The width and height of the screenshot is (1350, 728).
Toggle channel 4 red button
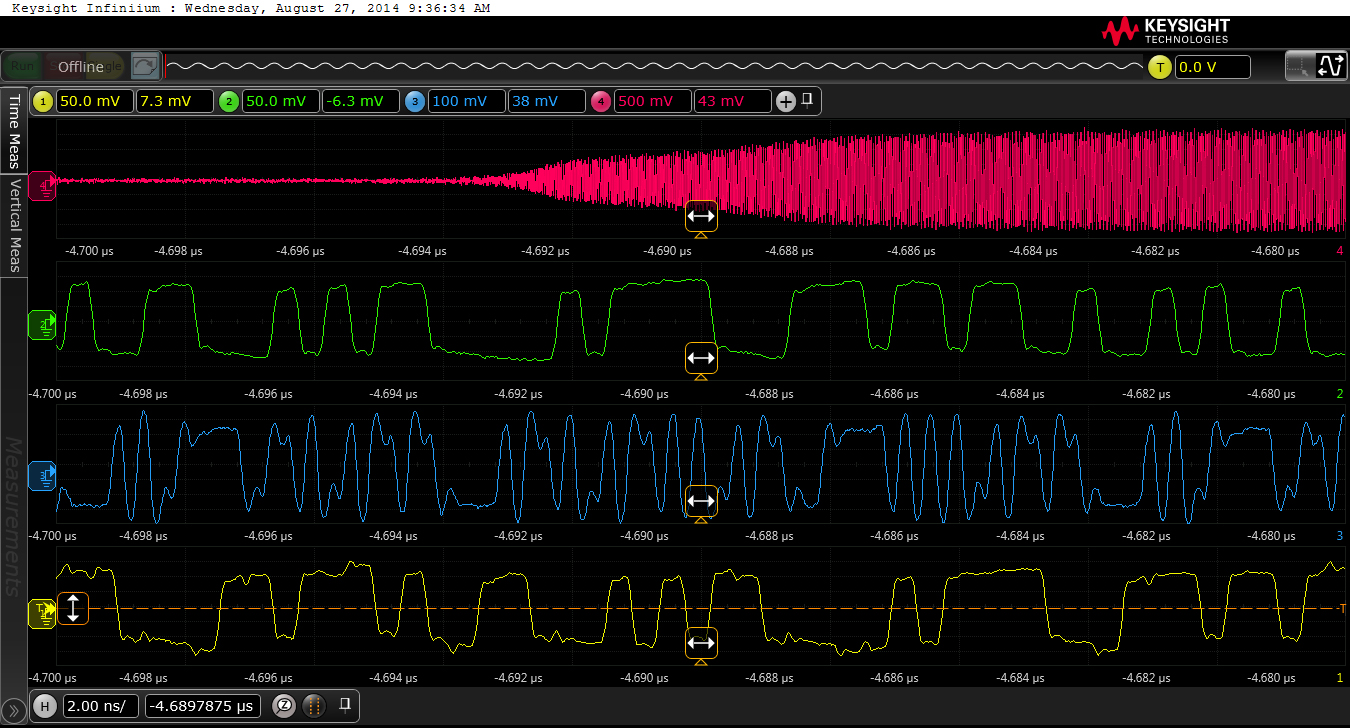(x=600, y=101)
